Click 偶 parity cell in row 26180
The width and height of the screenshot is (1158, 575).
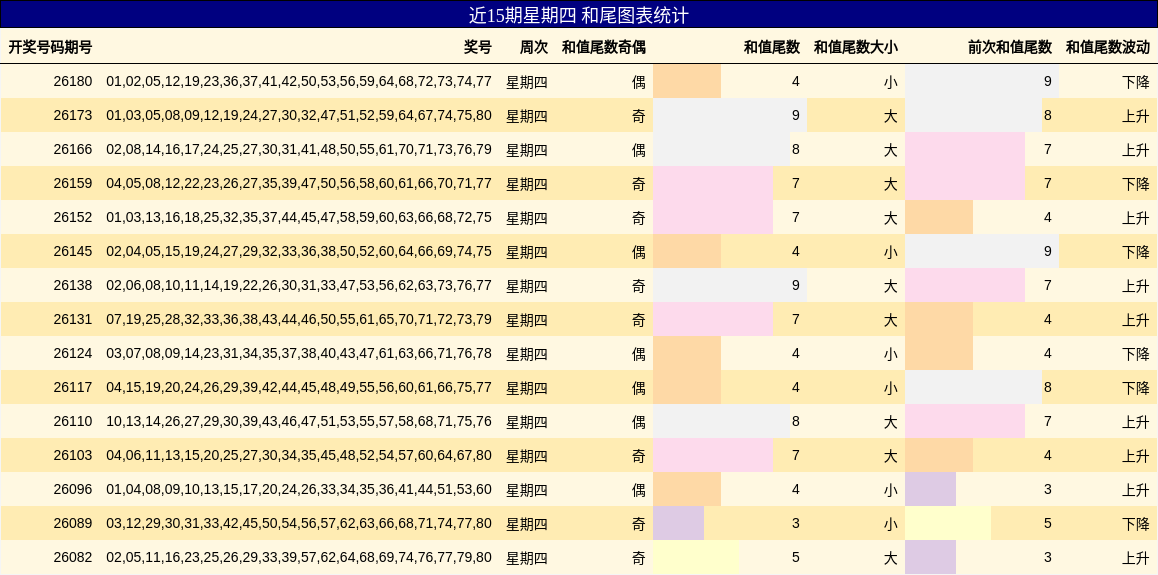point(639,82)
